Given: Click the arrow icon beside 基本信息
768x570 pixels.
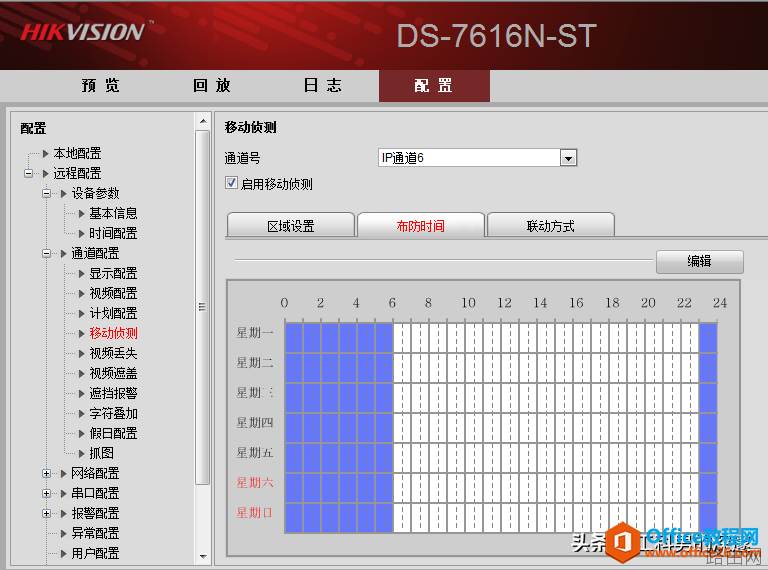Looking at the screenshot, I should coord(82,214).
